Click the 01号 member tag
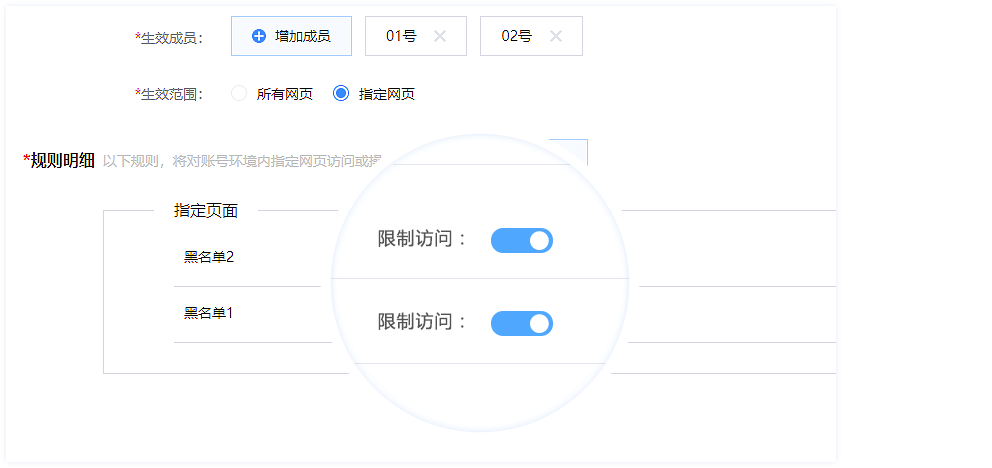992x468 pixels. (401, 36)
